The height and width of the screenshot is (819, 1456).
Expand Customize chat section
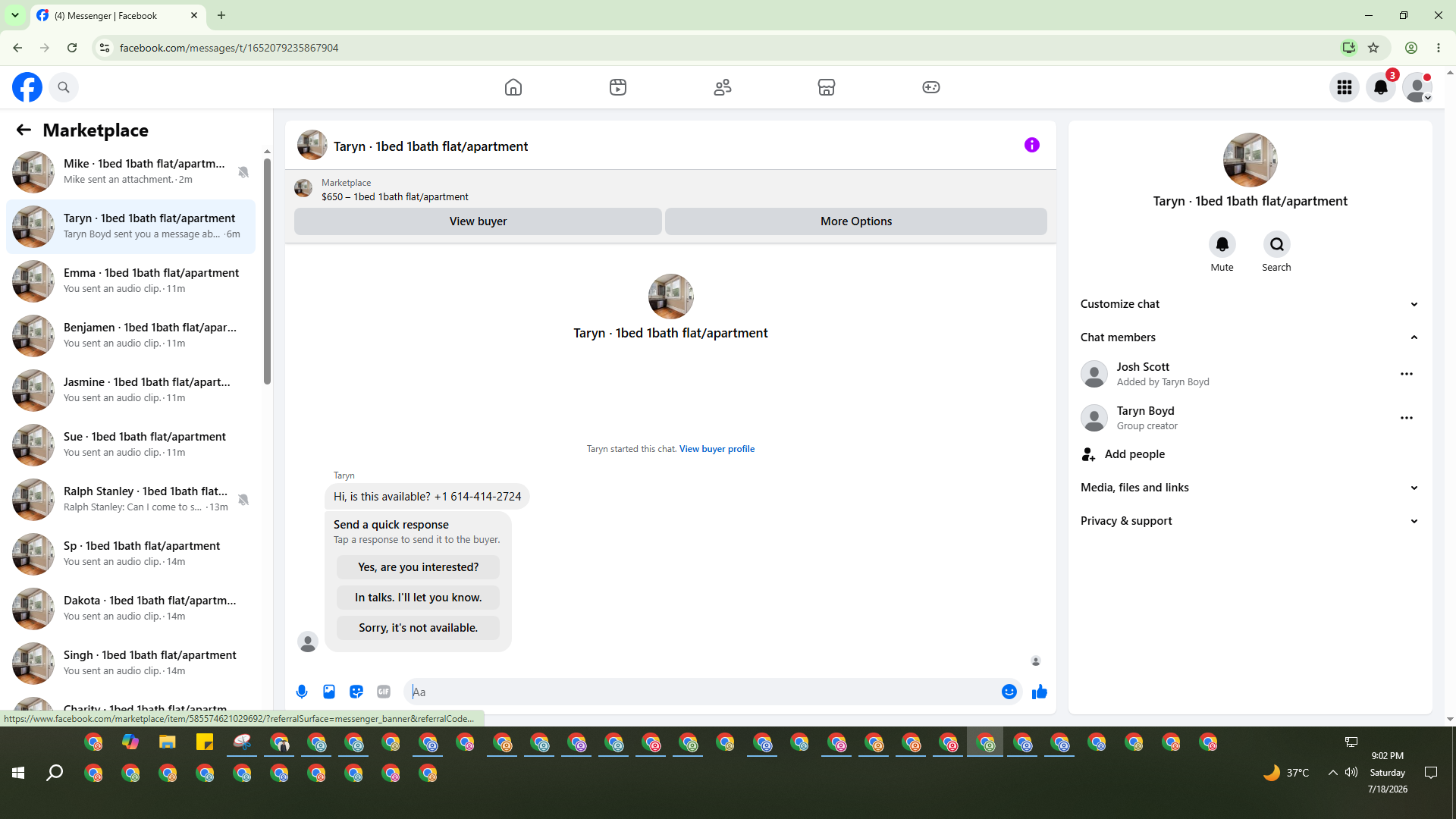coord(1250,304)
